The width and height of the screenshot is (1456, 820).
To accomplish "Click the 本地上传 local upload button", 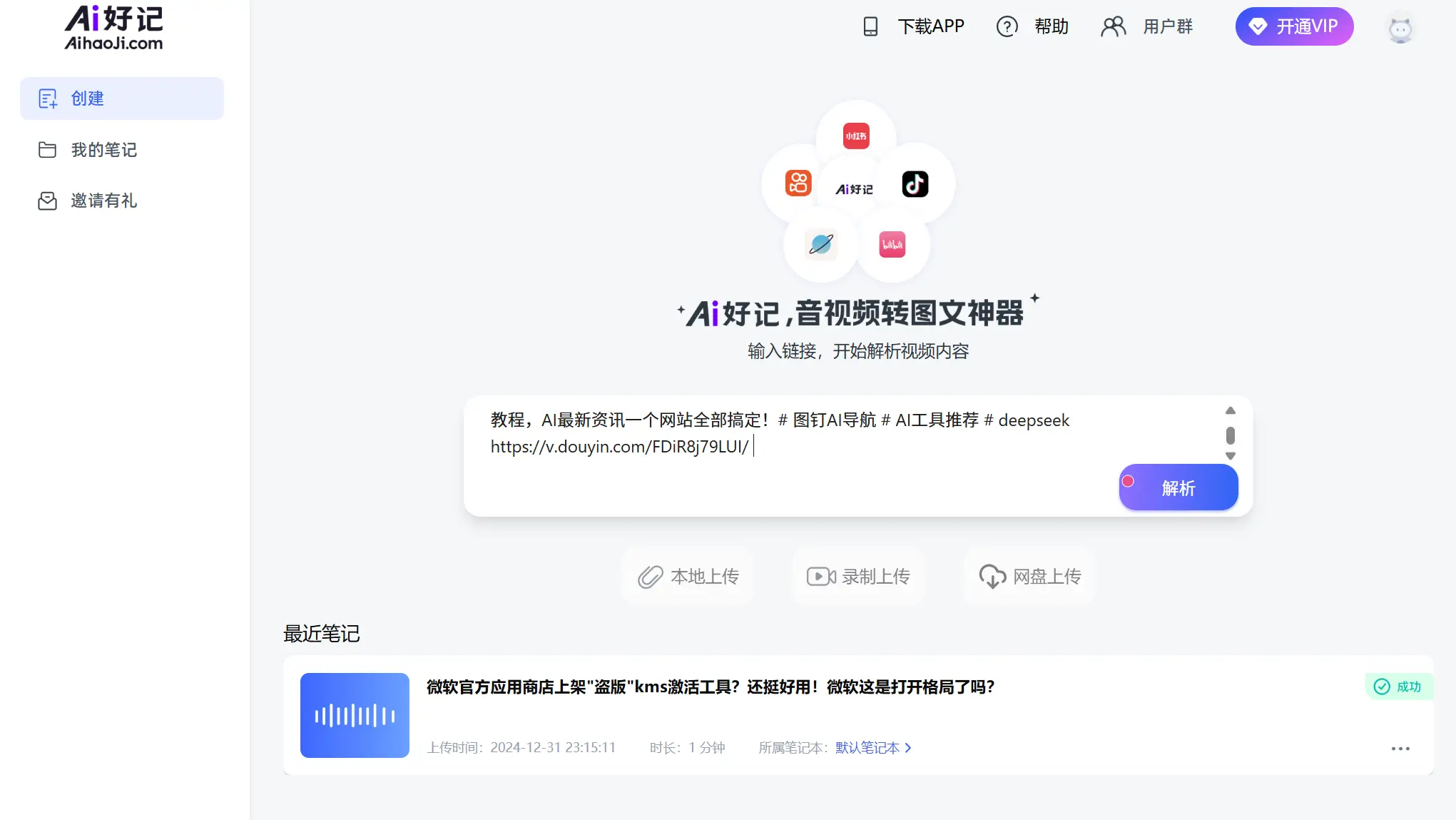I will [688, 577].
